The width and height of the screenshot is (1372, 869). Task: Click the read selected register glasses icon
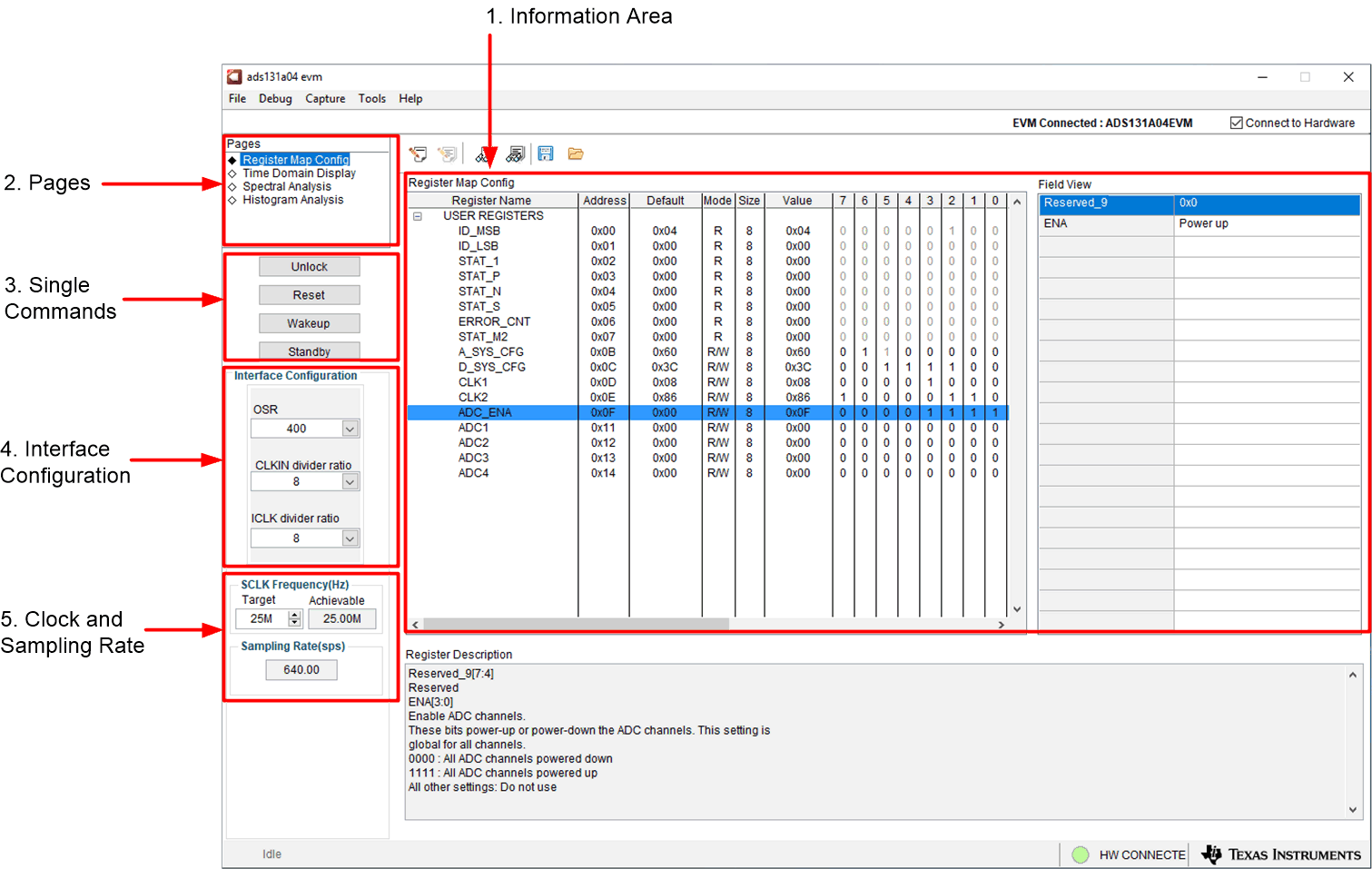(484, 155)
